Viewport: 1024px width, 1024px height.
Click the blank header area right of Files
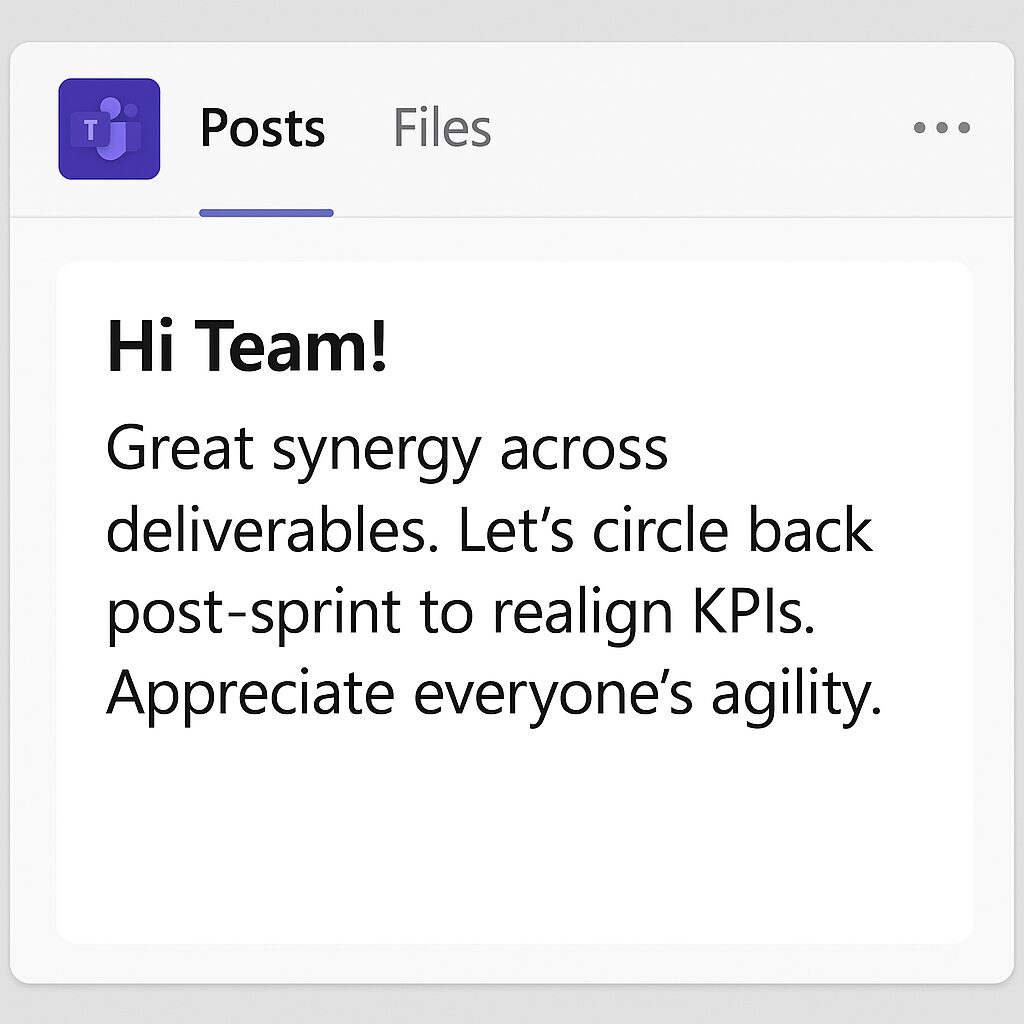click(700, 129)
